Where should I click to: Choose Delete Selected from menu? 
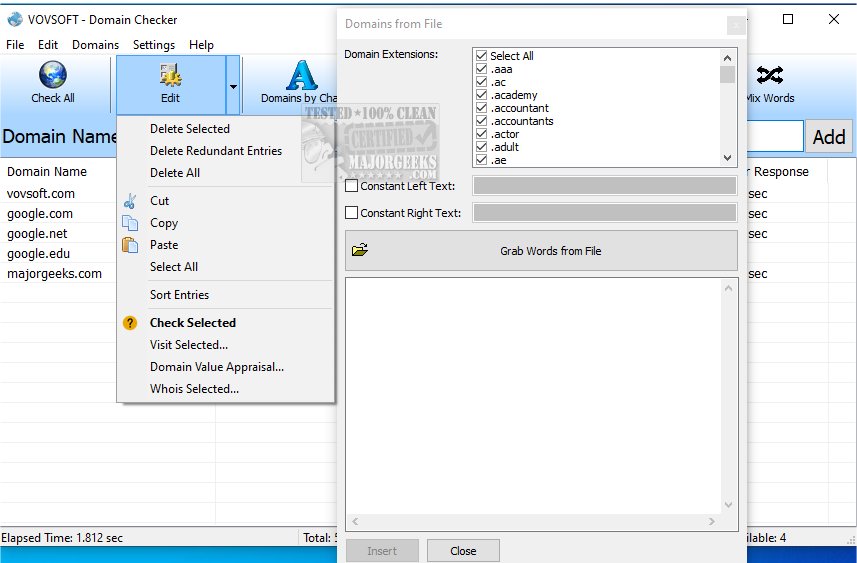coord(226,129)
